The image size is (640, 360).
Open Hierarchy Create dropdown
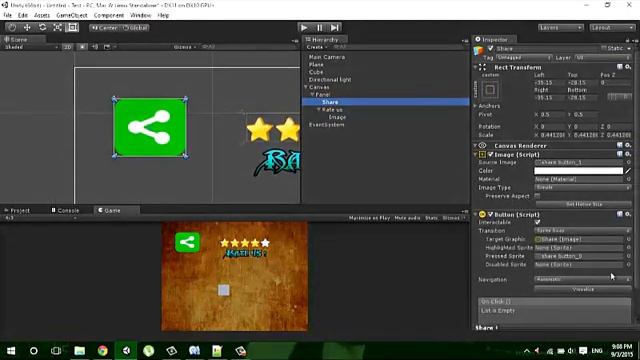[x=317, y=47]
